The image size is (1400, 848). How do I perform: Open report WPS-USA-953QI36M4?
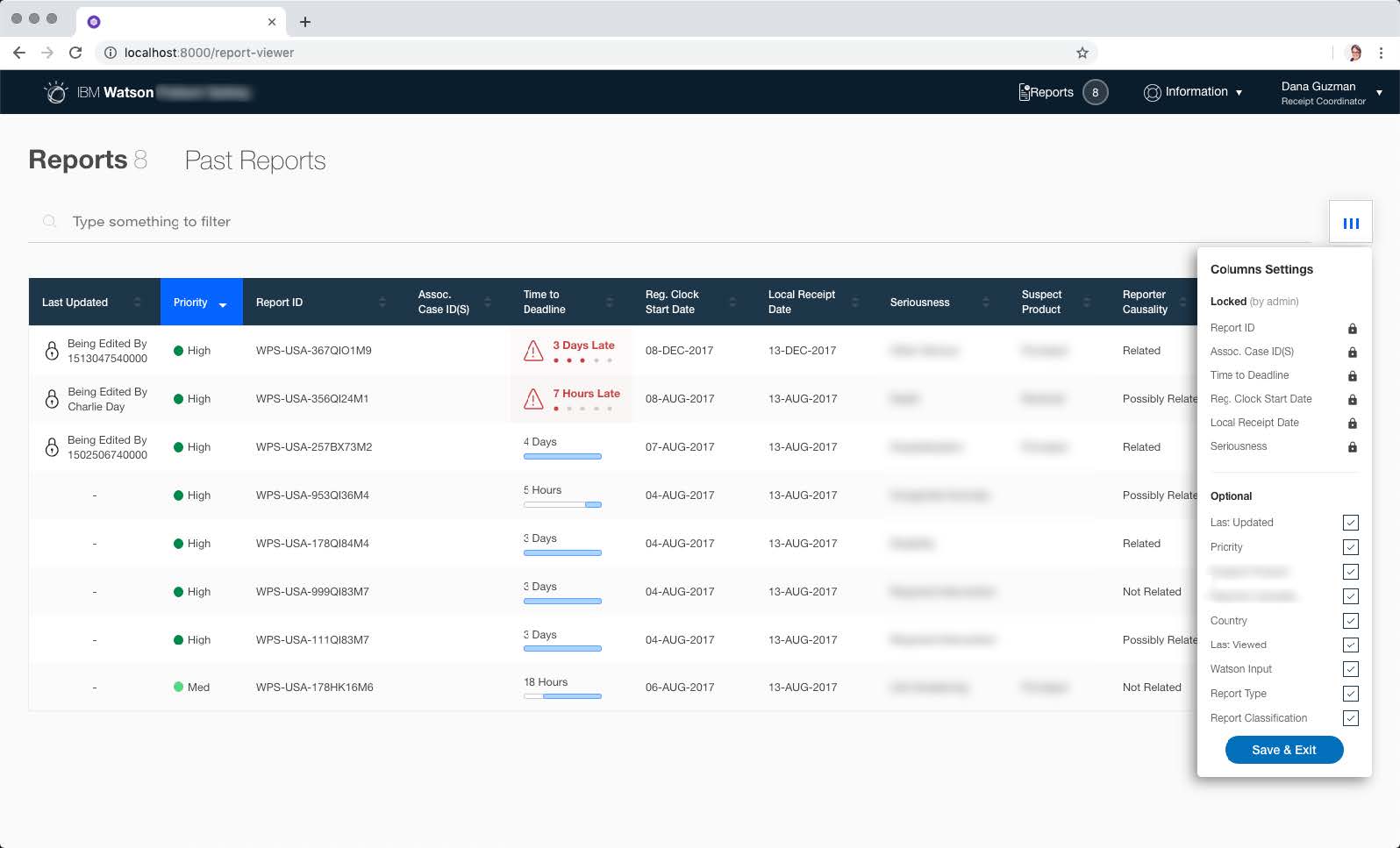pos(312,495)
